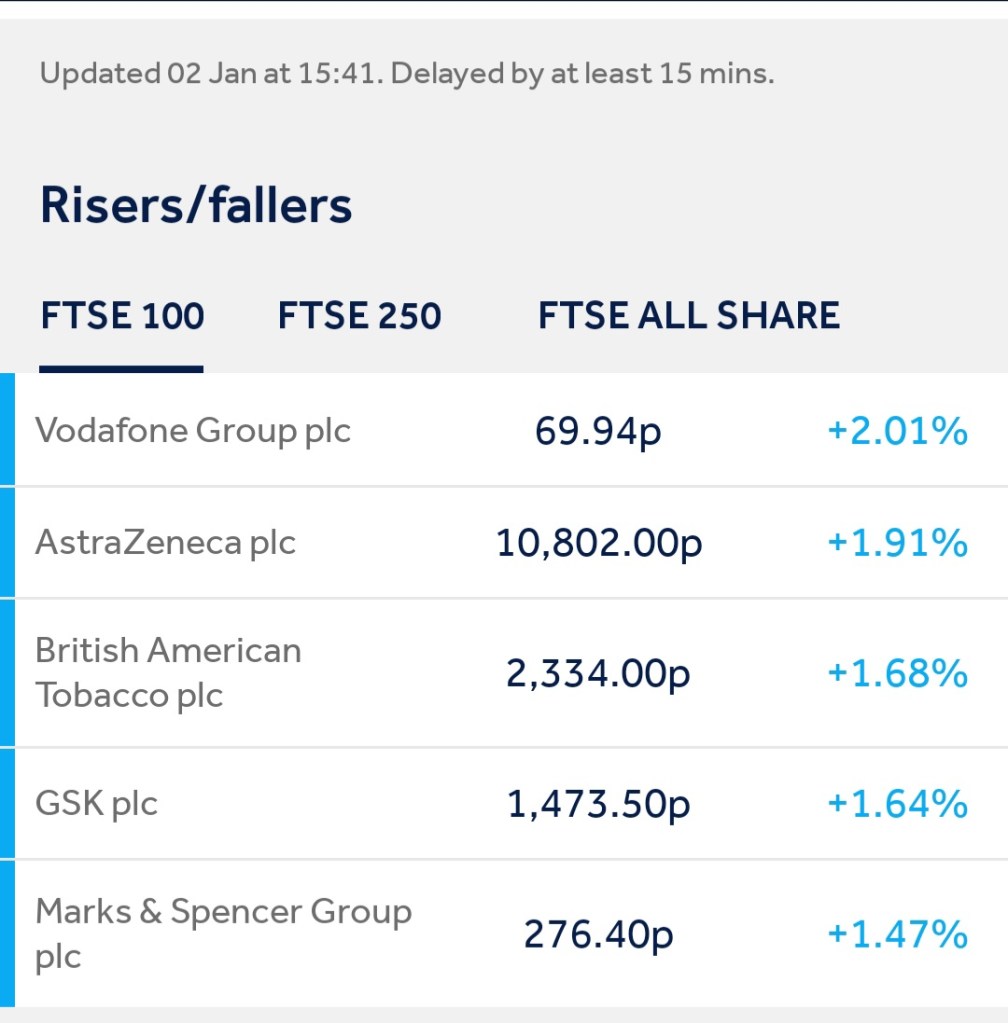Image resolution: width=1008 pixels, height=1023 pixels.
Task: Click GSK's +1.64% change figure
Action: pos(897,804)
